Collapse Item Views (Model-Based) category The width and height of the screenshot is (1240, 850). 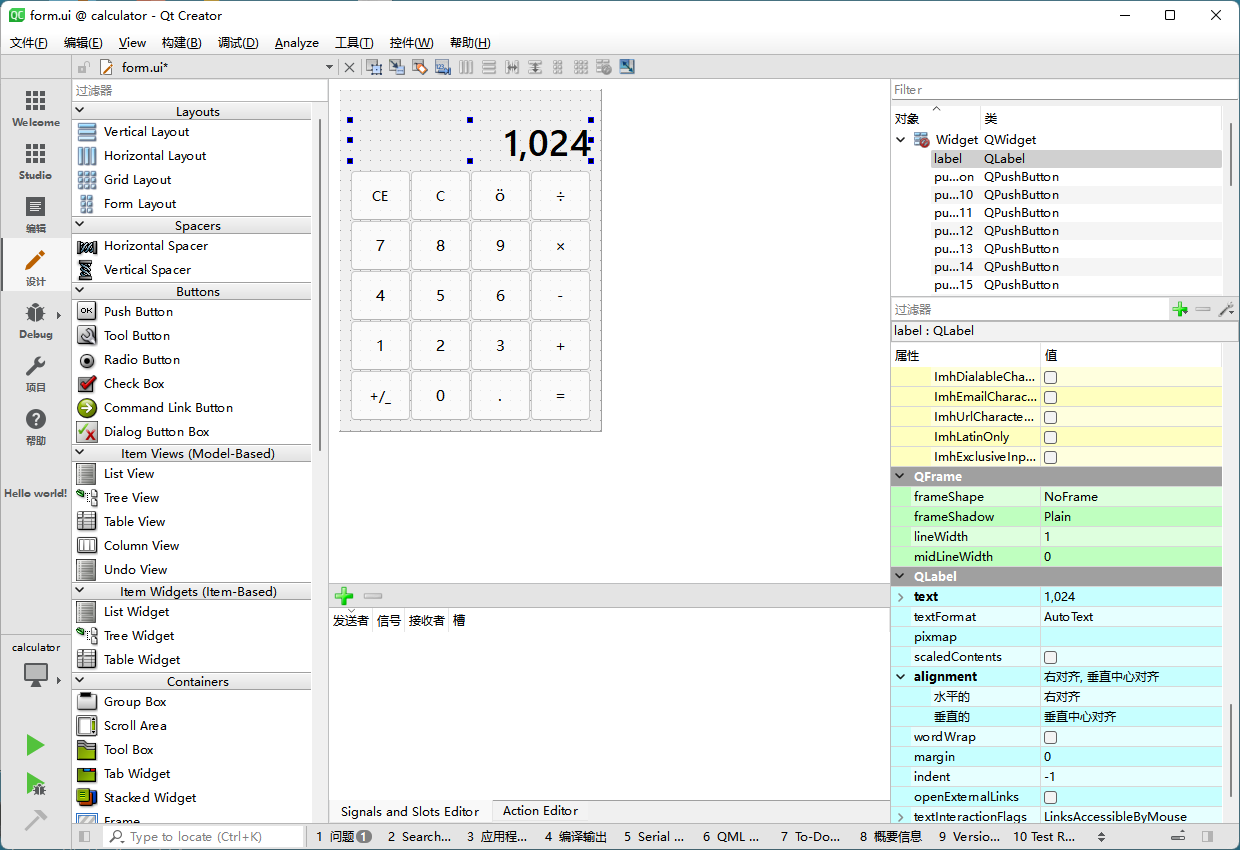[x=81, y=453]
